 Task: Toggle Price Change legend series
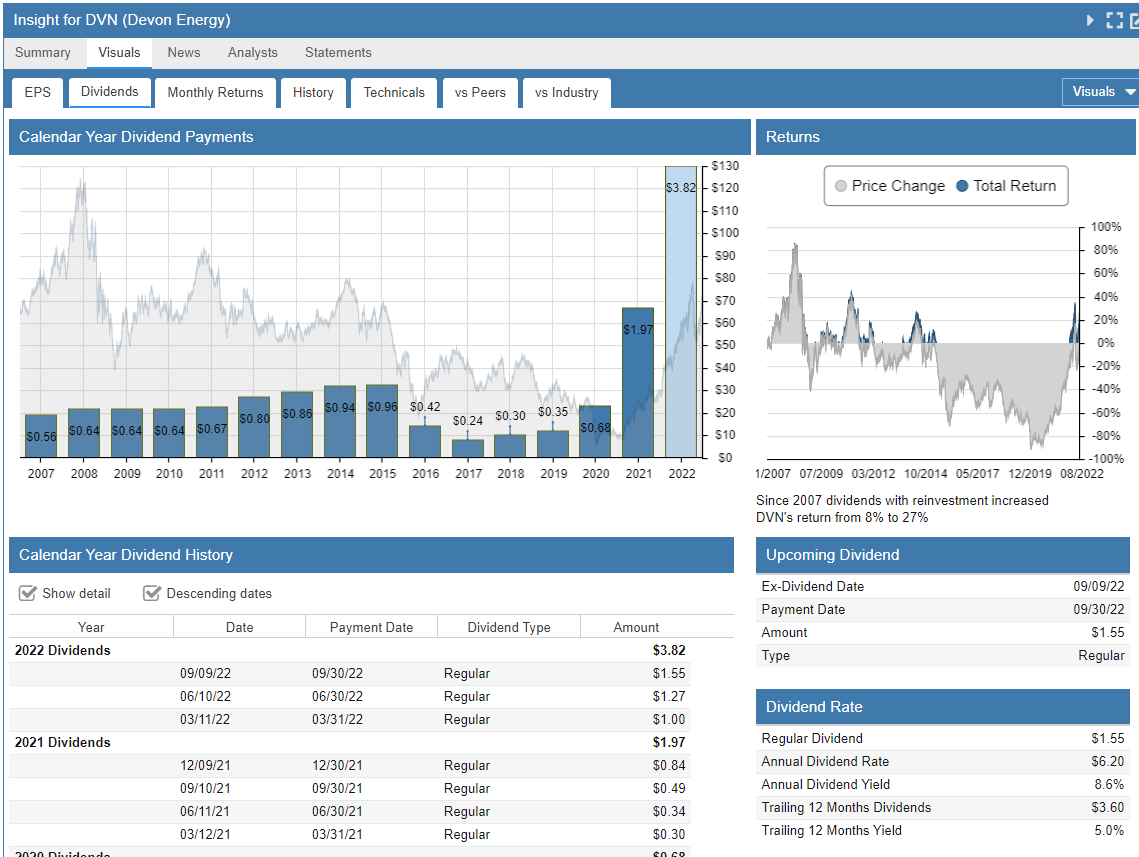891,186
